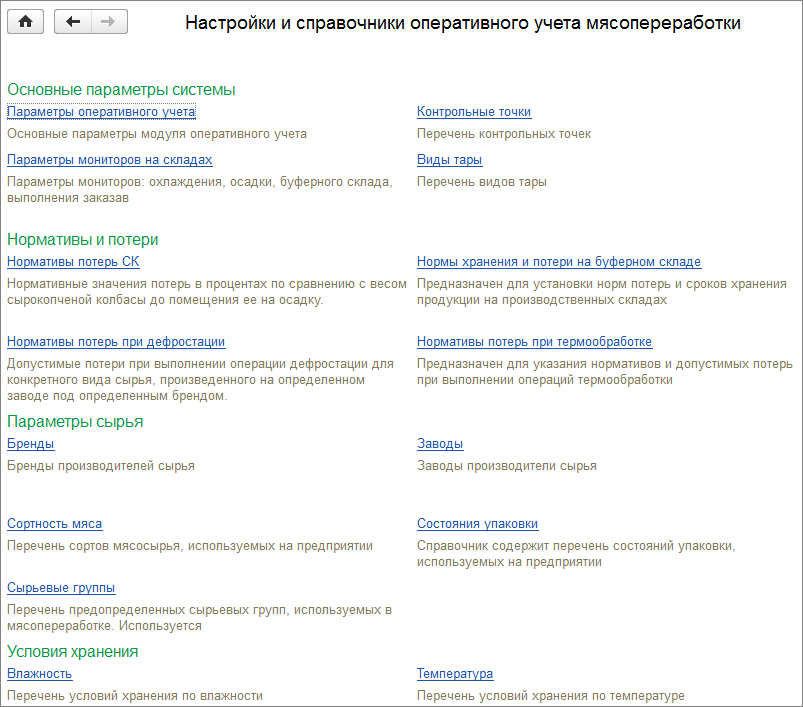Open the Заводы catalog link

[440, 444]
